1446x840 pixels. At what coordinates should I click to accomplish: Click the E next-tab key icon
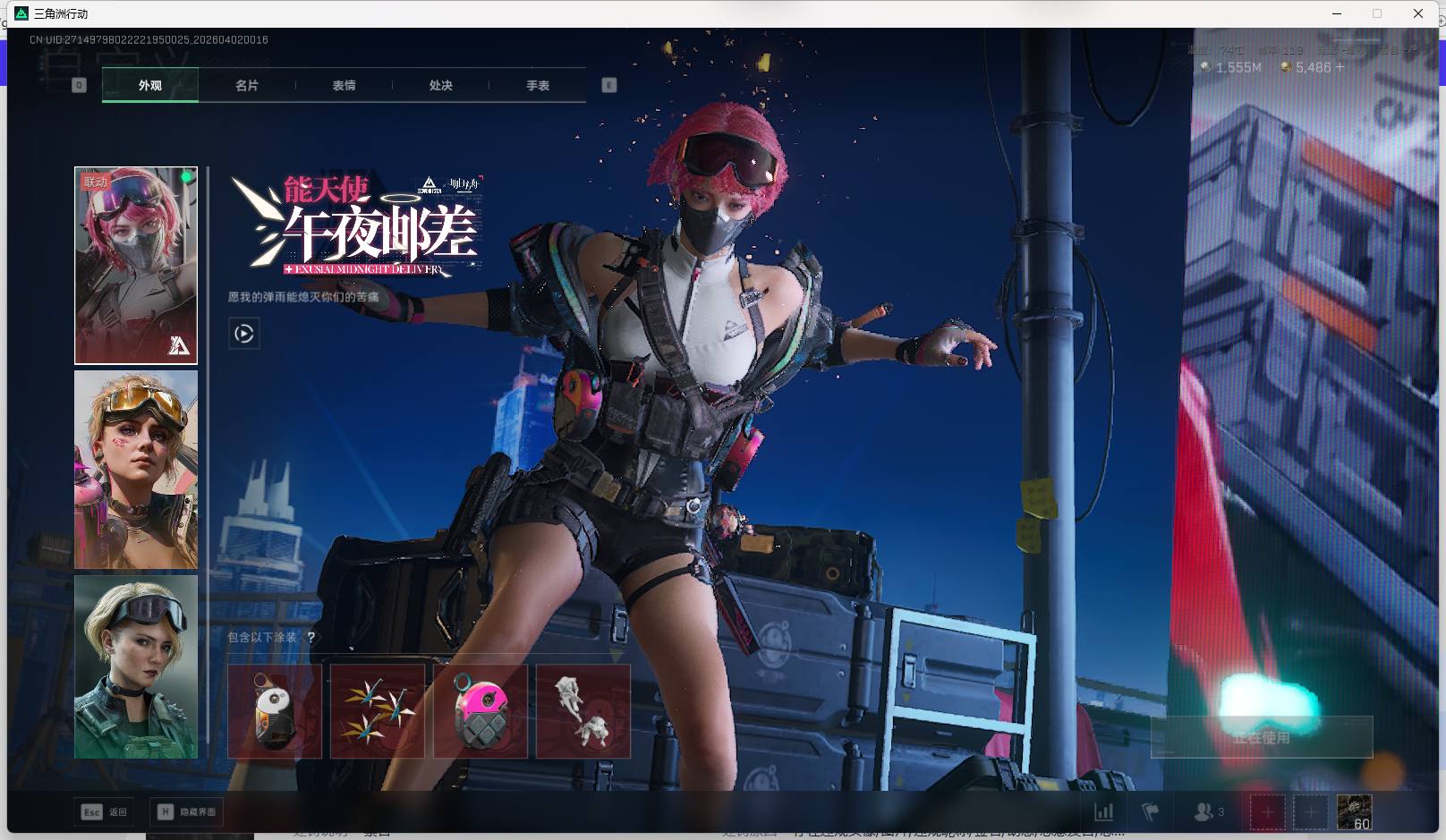coord(609,86)
